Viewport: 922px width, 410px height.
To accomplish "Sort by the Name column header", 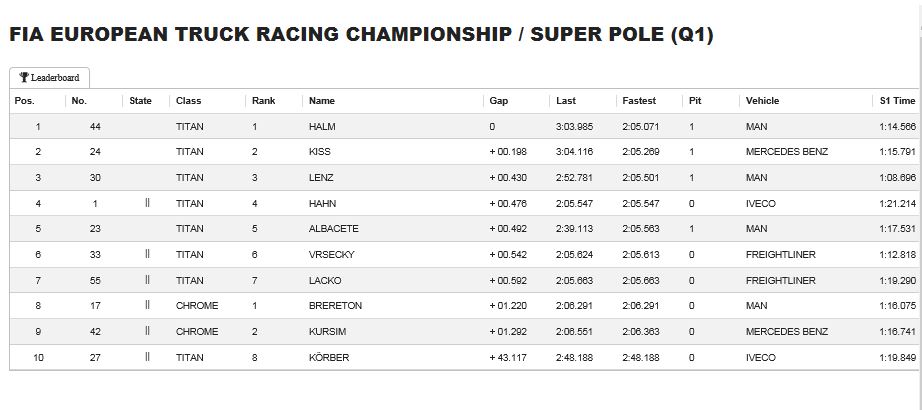I will pyautogui.click(x=322, y=101).
